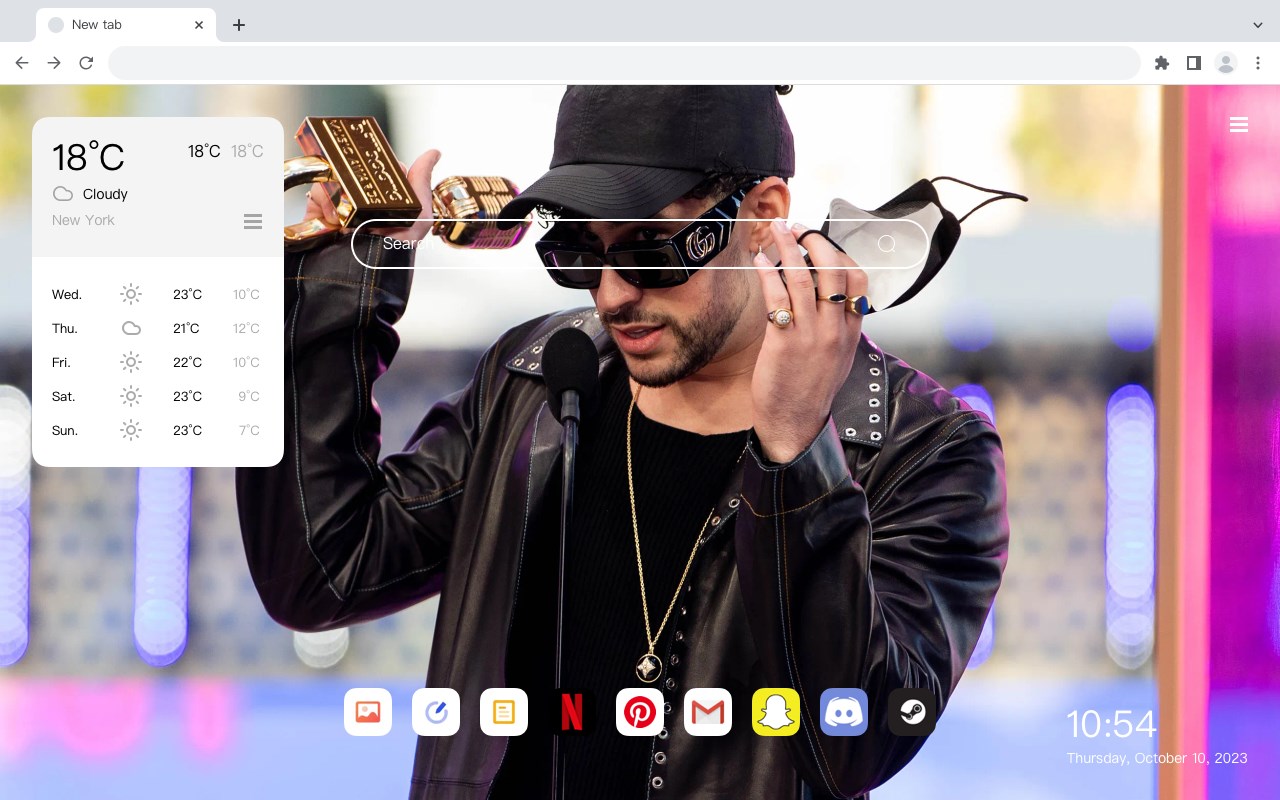Viewport: 1280px width, 800px height.
Task: Click Sunday's 7°C low temperature
Action: 249,430
